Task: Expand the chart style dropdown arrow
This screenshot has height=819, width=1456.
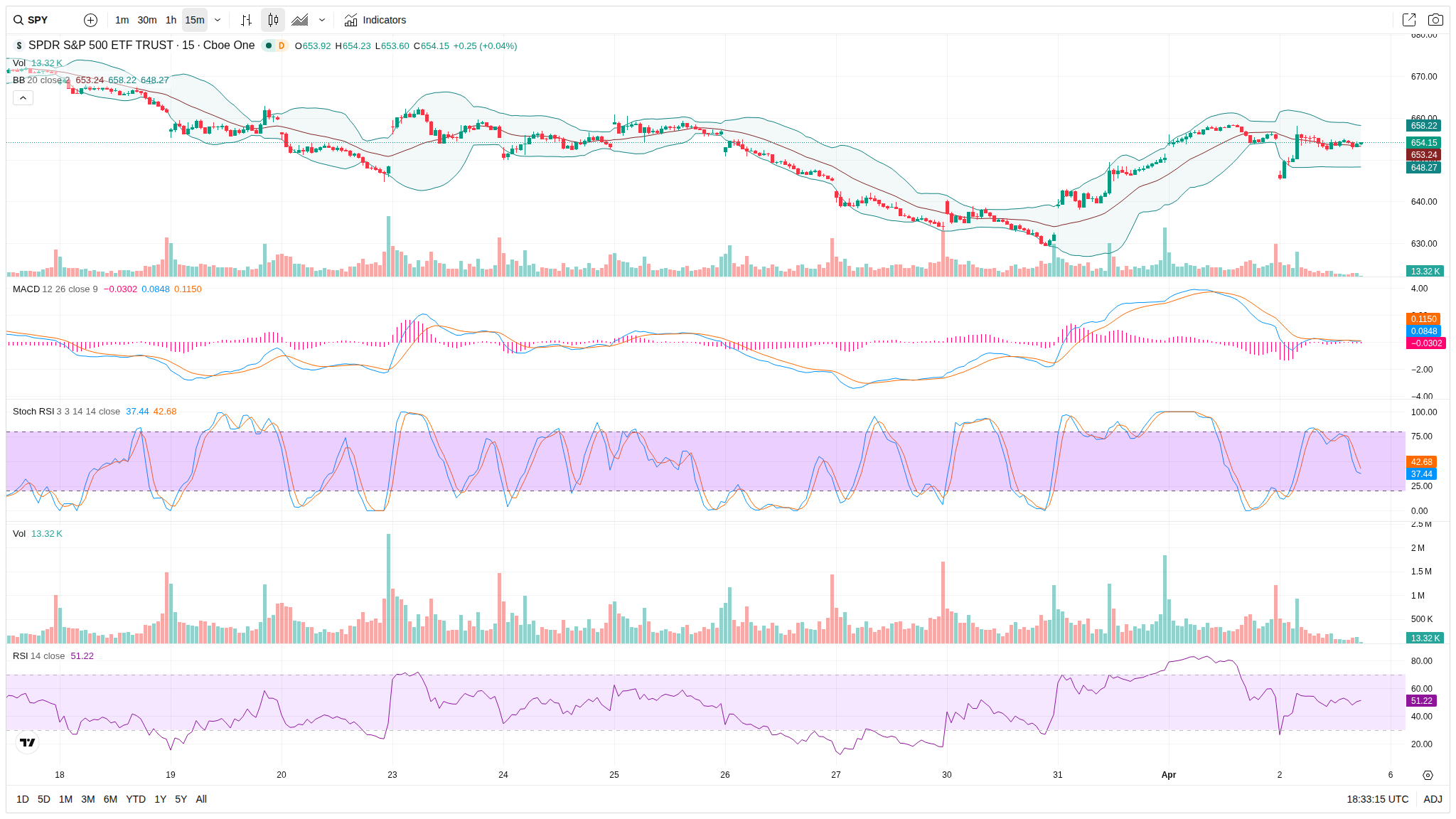Action: click(322, 20)
